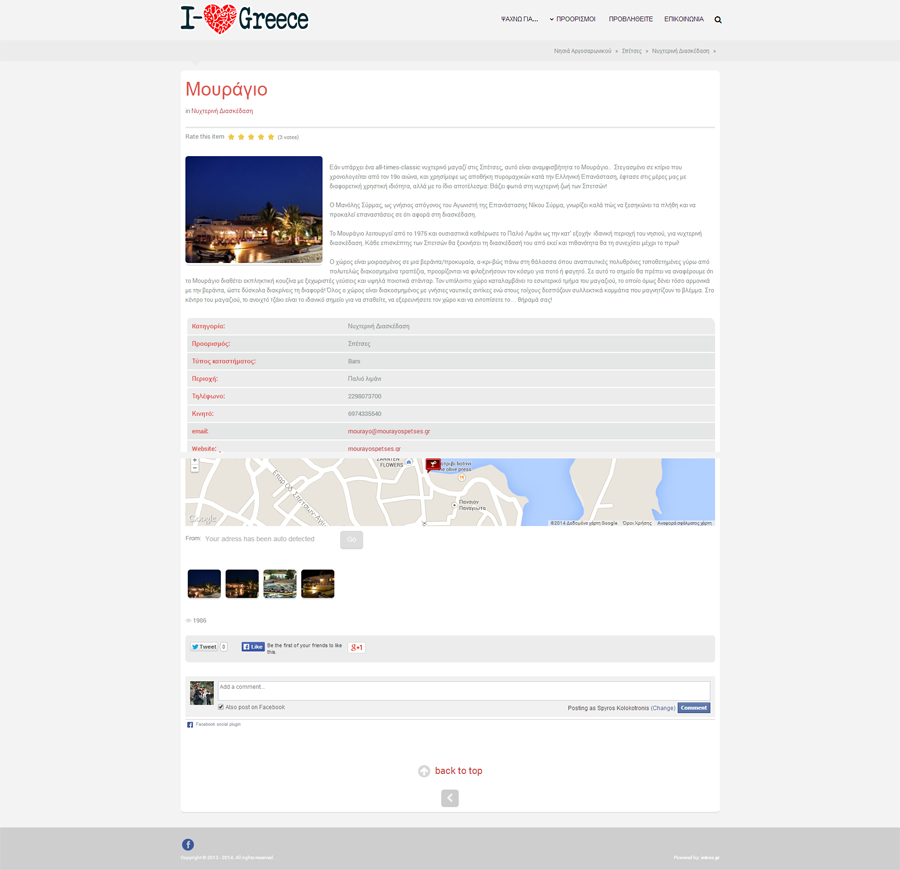
Task: Open the Νυχτερινή Διασκέδαση breadcrumb
Action: [x=680, y=51]
